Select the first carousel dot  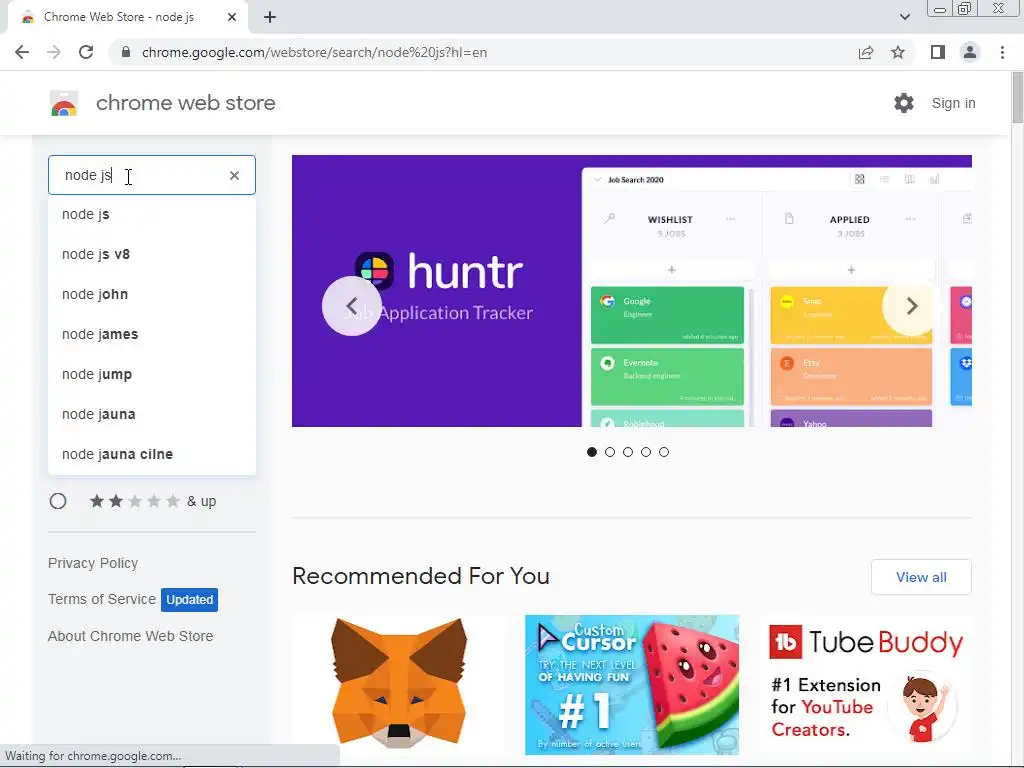pos(592,452)
